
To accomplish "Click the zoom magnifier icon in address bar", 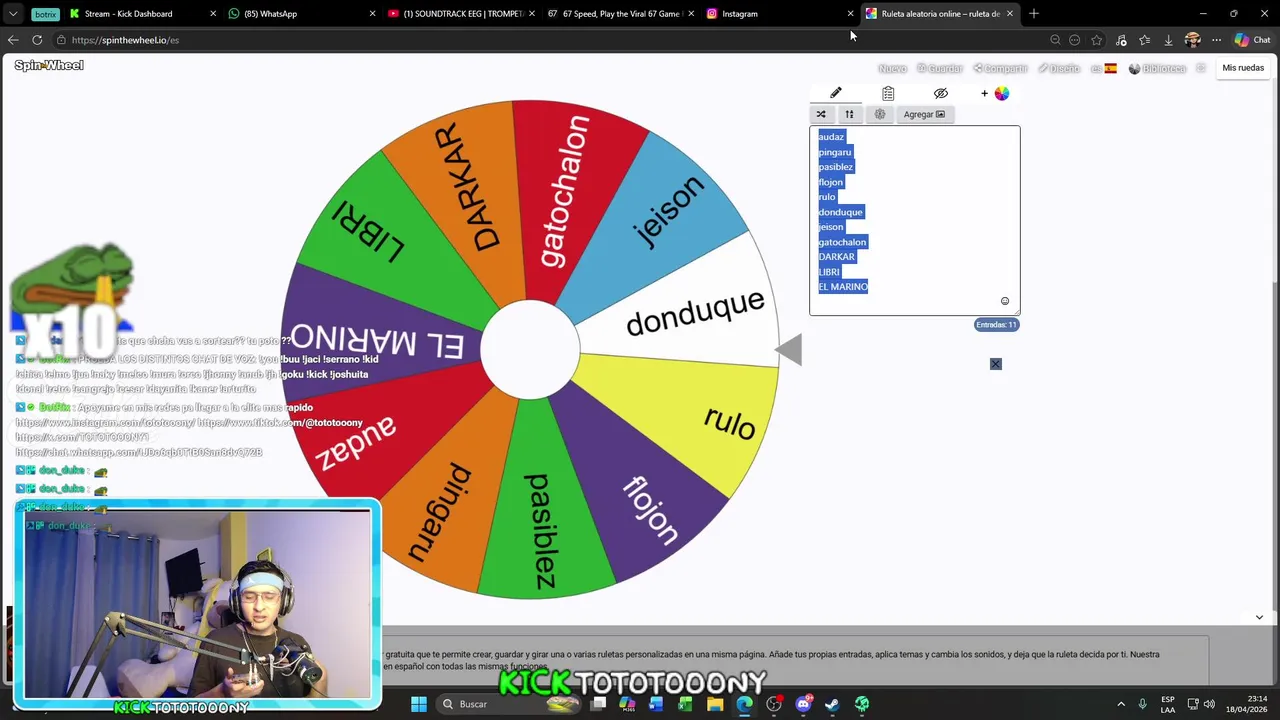I will coord(1055,40).
